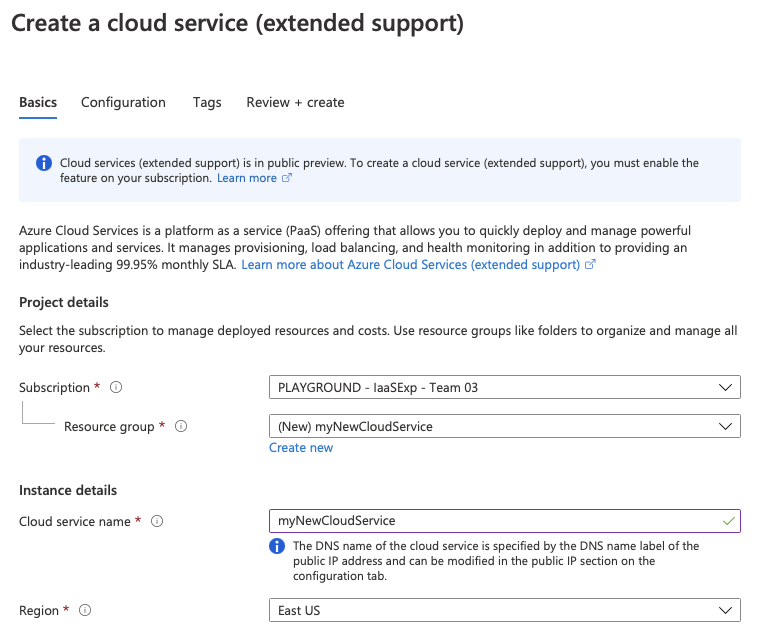Image resolution: width=767 pixels, height=643 pixels.
Task: Select the Basics tab
Action: pyautogui.click(x=38, y=102)
